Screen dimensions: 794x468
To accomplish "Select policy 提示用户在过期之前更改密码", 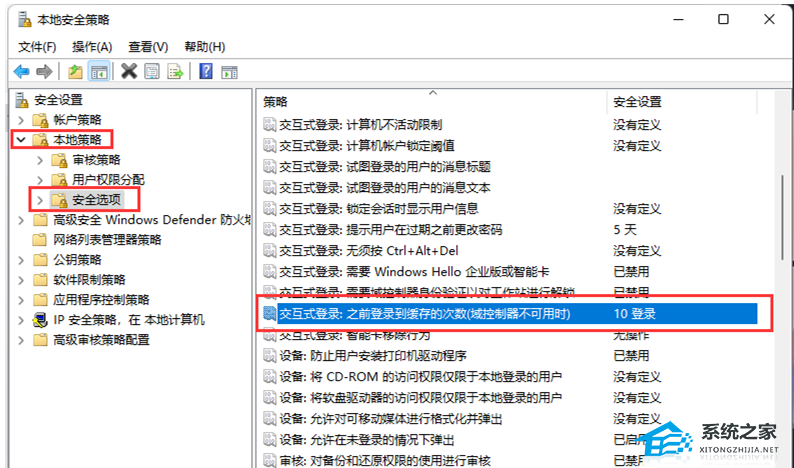I will click(x=390, y=230).
